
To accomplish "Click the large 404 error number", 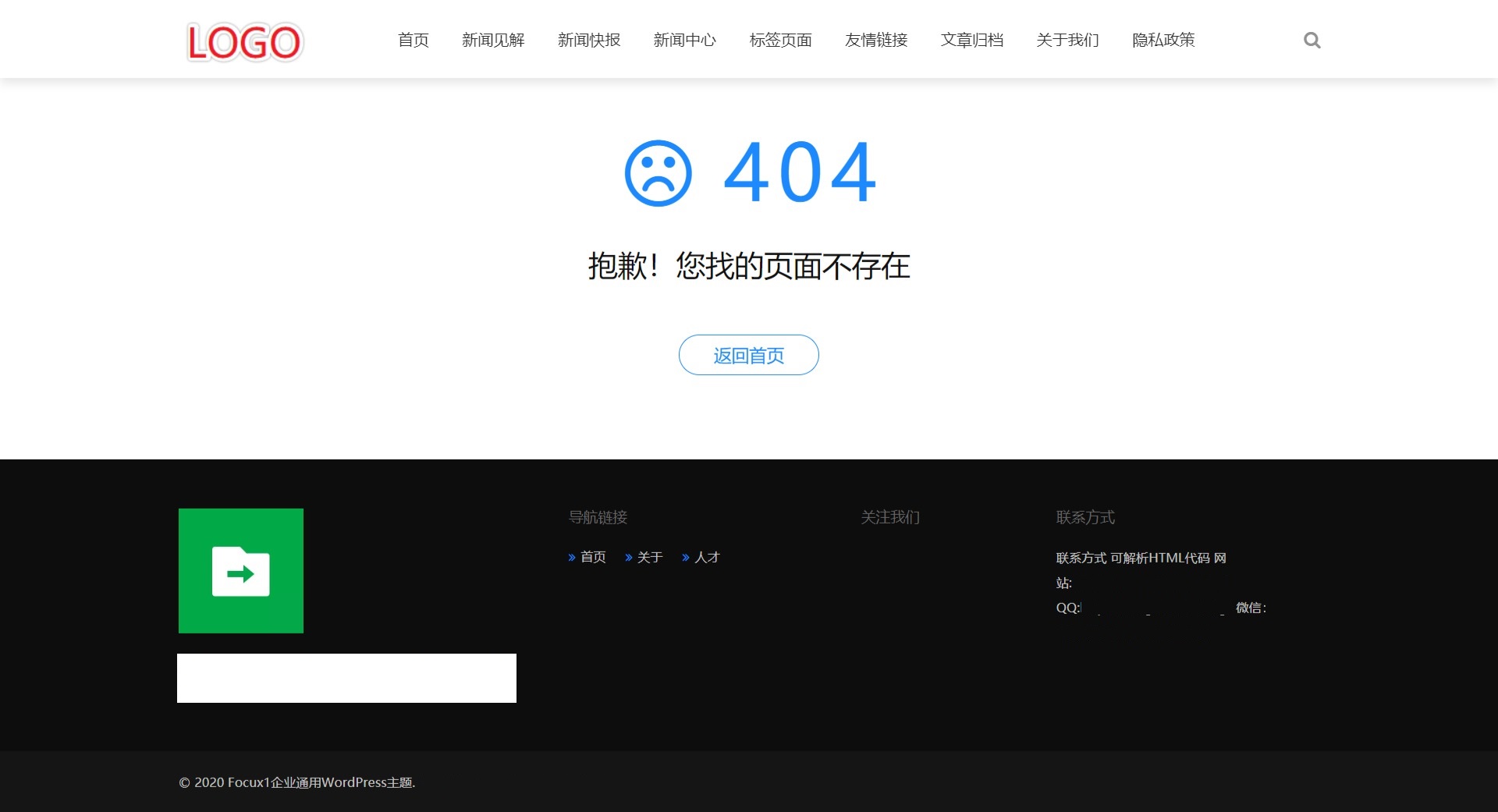I will point(800,172).
